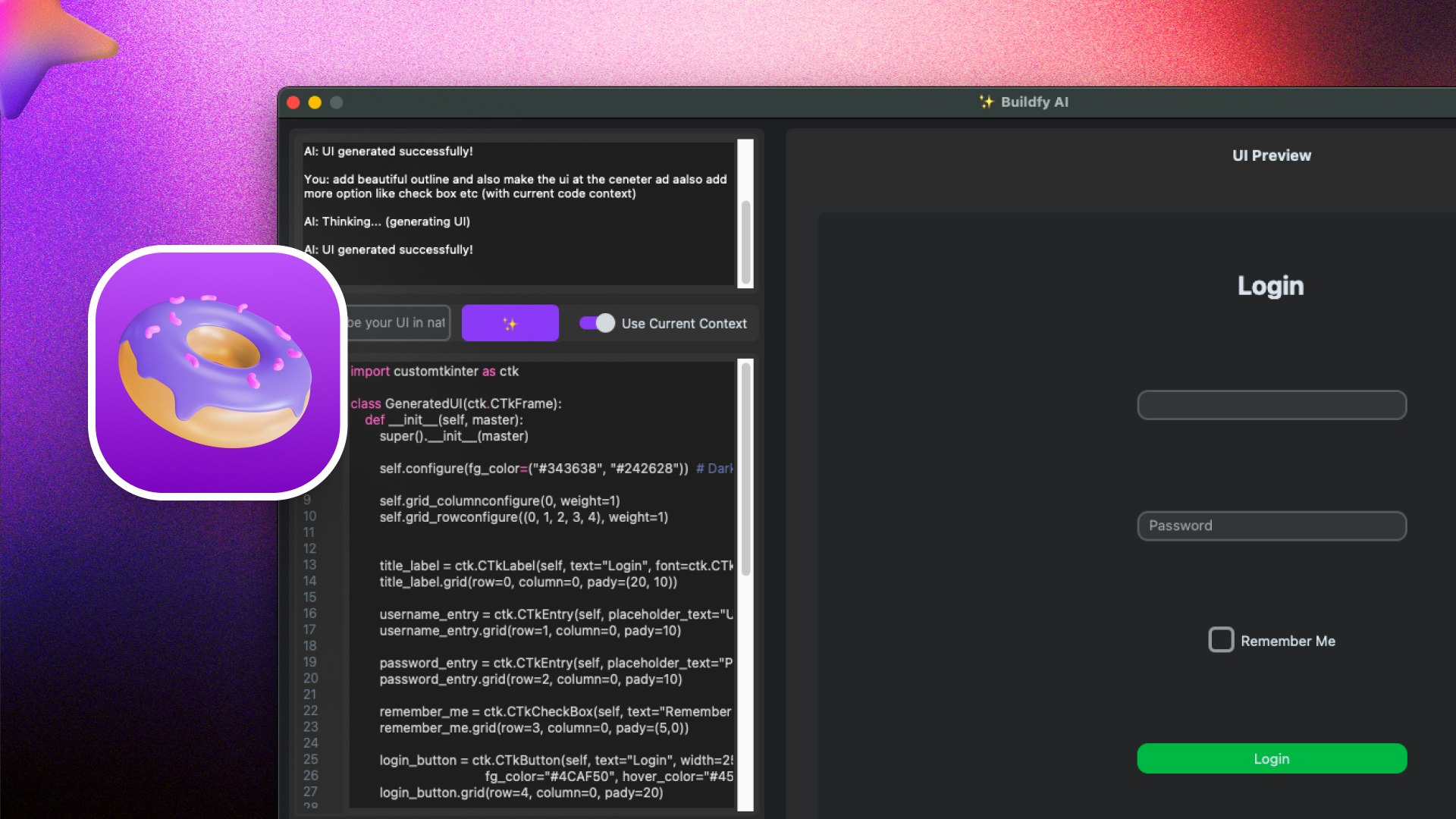Click the UI Preview heading
This screenshot has width=1456, height=819.
pyautogui.click(x=1271, y=155)
